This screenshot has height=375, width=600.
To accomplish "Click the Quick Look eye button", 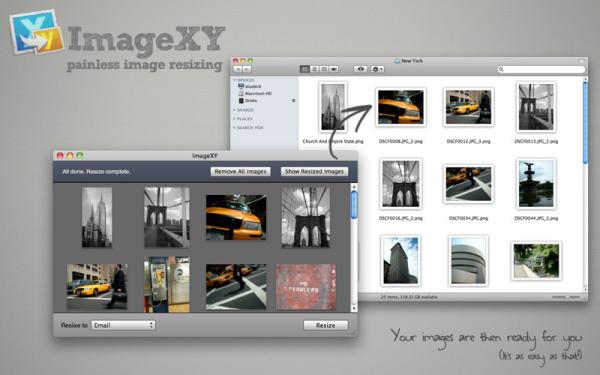I will point(360,69).
